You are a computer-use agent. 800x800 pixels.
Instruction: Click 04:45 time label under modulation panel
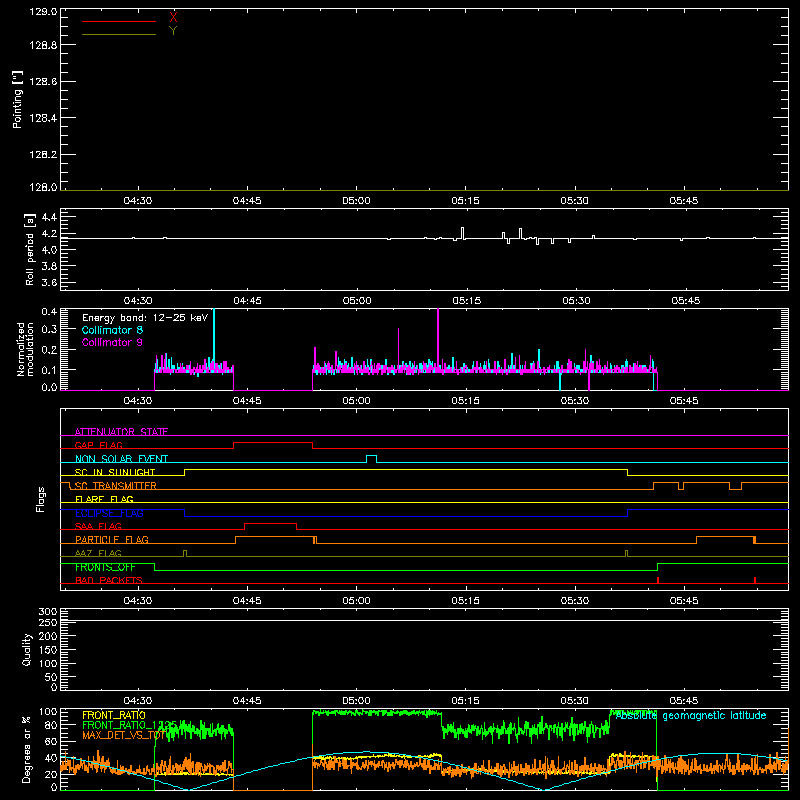pyautogui.click(x=247, y=401)
